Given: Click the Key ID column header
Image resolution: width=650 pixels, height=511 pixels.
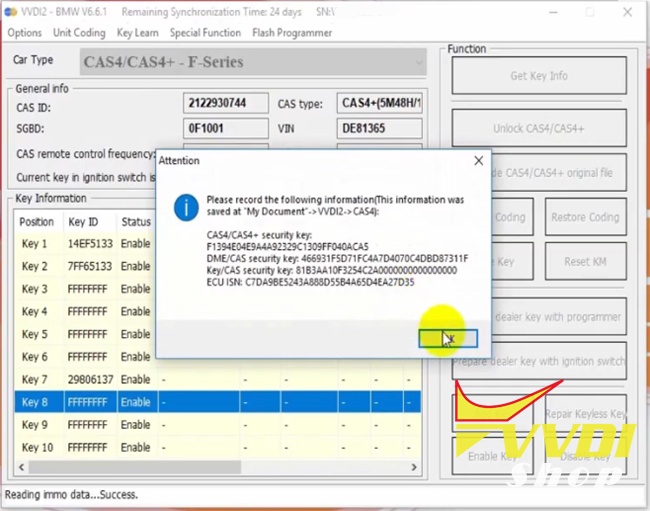Looking at the screenshot, I should (x=90, y=222).
